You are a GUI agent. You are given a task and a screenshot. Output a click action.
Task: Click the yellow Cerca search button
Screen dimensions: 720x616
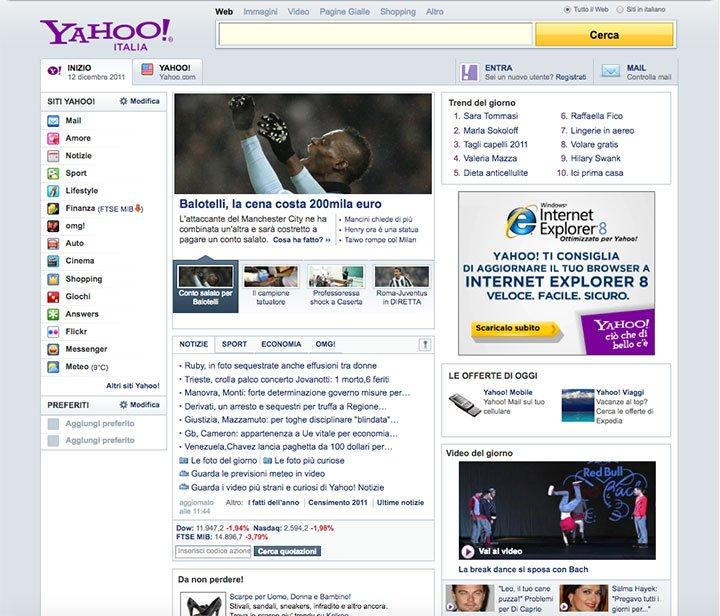(604, 35)
